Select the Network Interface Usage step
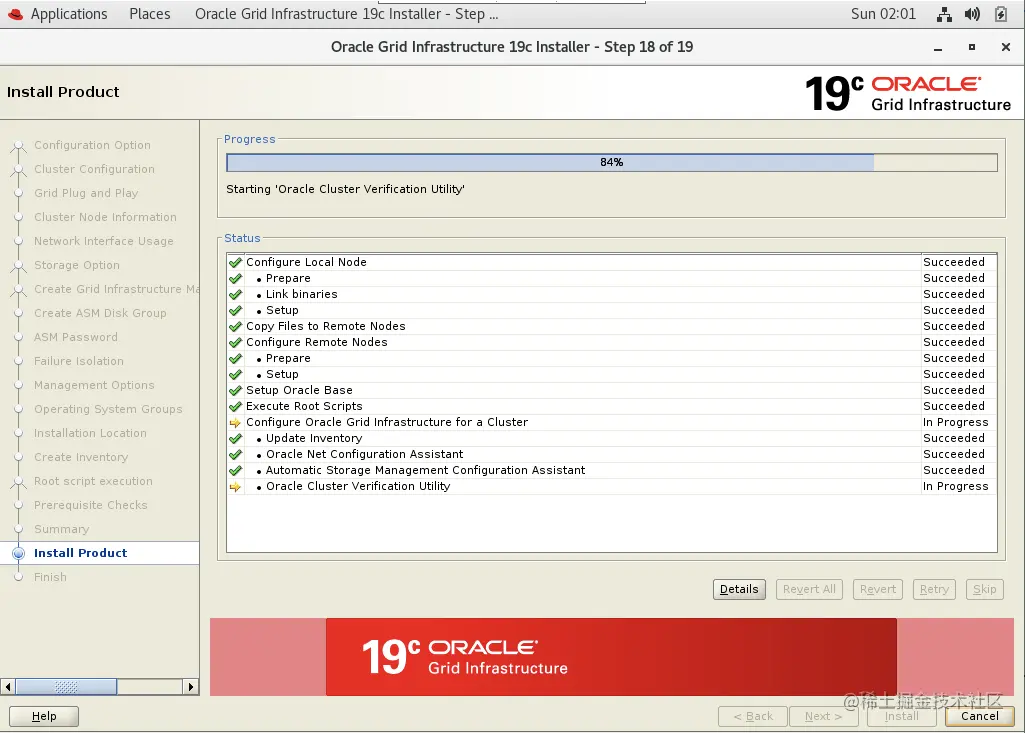 [103, 241]
